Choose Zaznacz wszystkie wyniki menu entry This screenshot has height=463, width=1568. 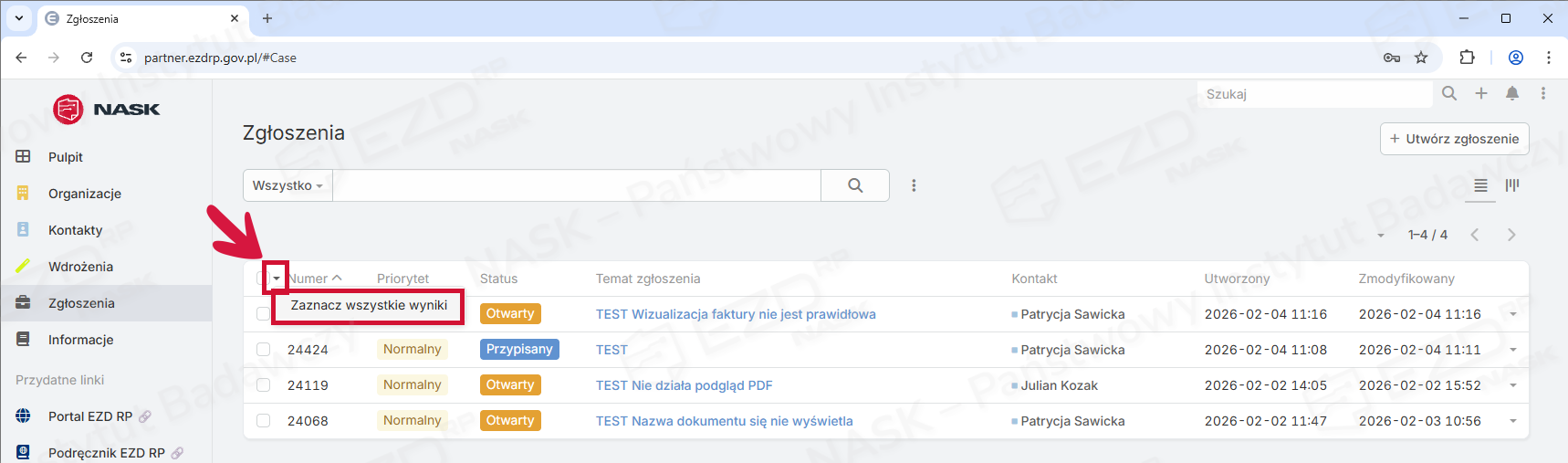(369, 306)
